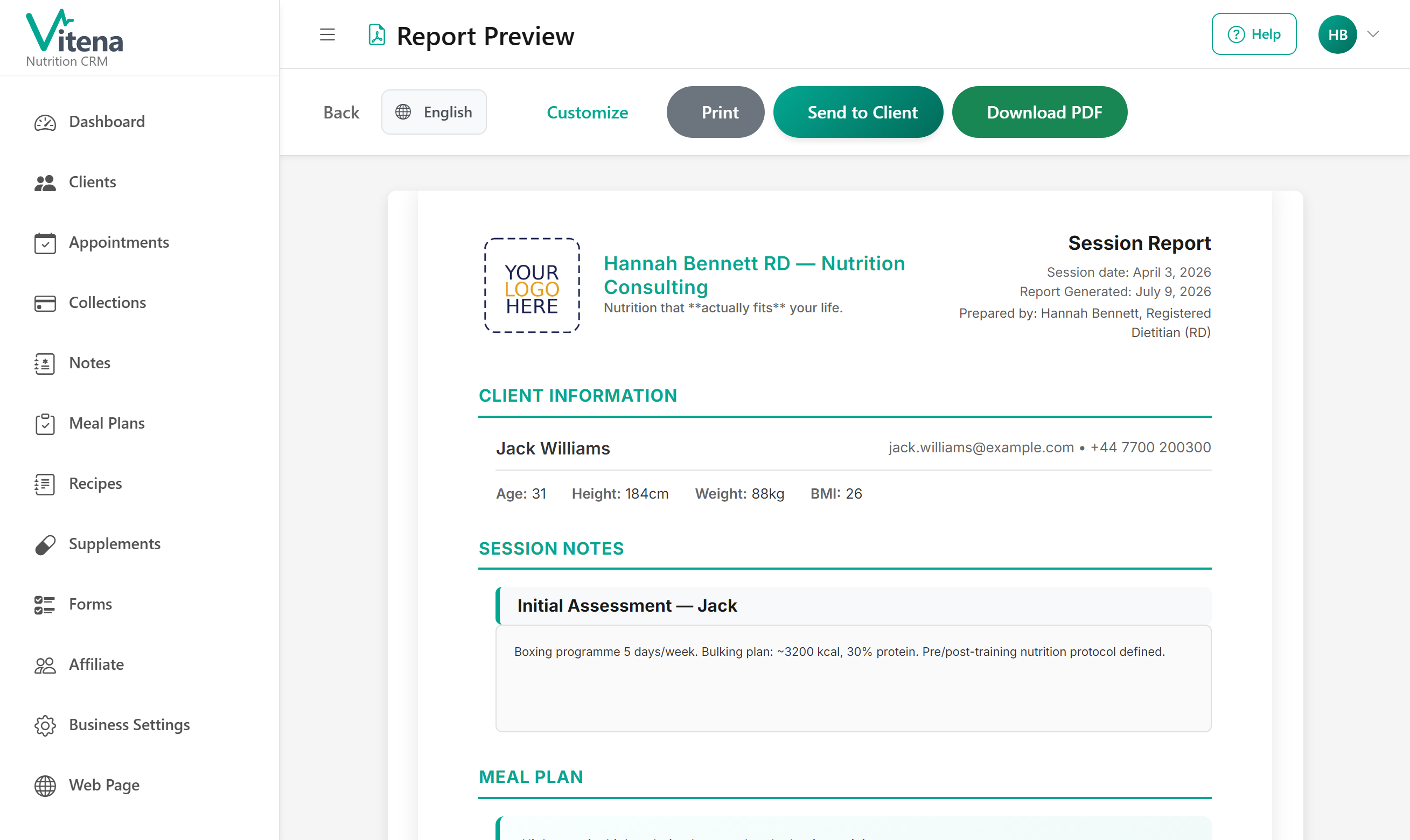
Task: Click the Affiliate people icon
Action: [x=45, y=665]
